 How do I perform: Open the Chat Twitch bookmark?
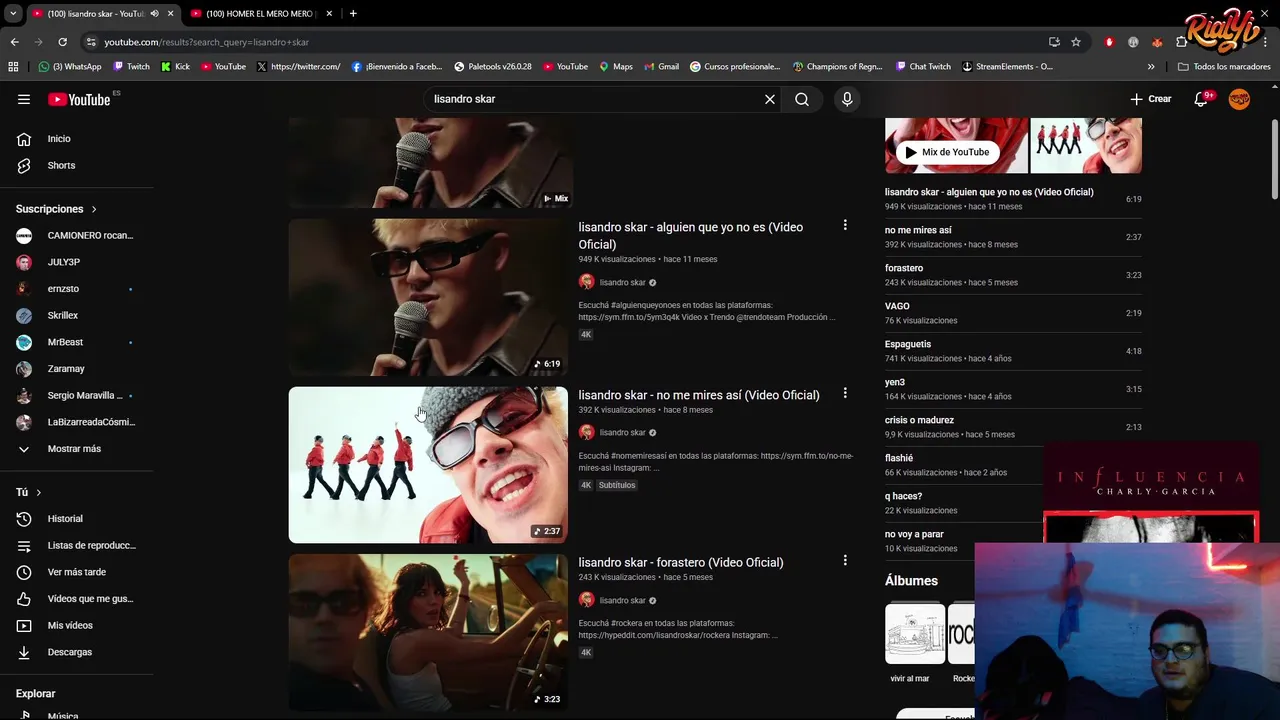tap(922, 66)
